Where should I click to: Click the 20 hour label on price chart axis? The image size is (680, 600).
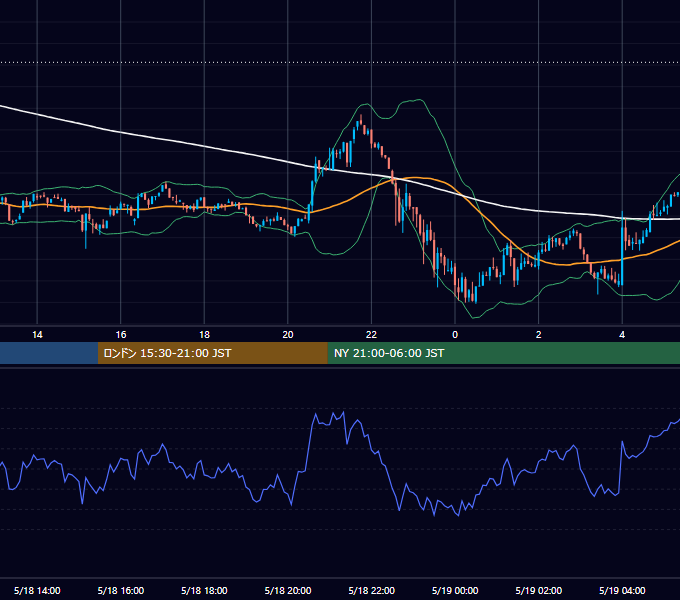tap(288, 335)
